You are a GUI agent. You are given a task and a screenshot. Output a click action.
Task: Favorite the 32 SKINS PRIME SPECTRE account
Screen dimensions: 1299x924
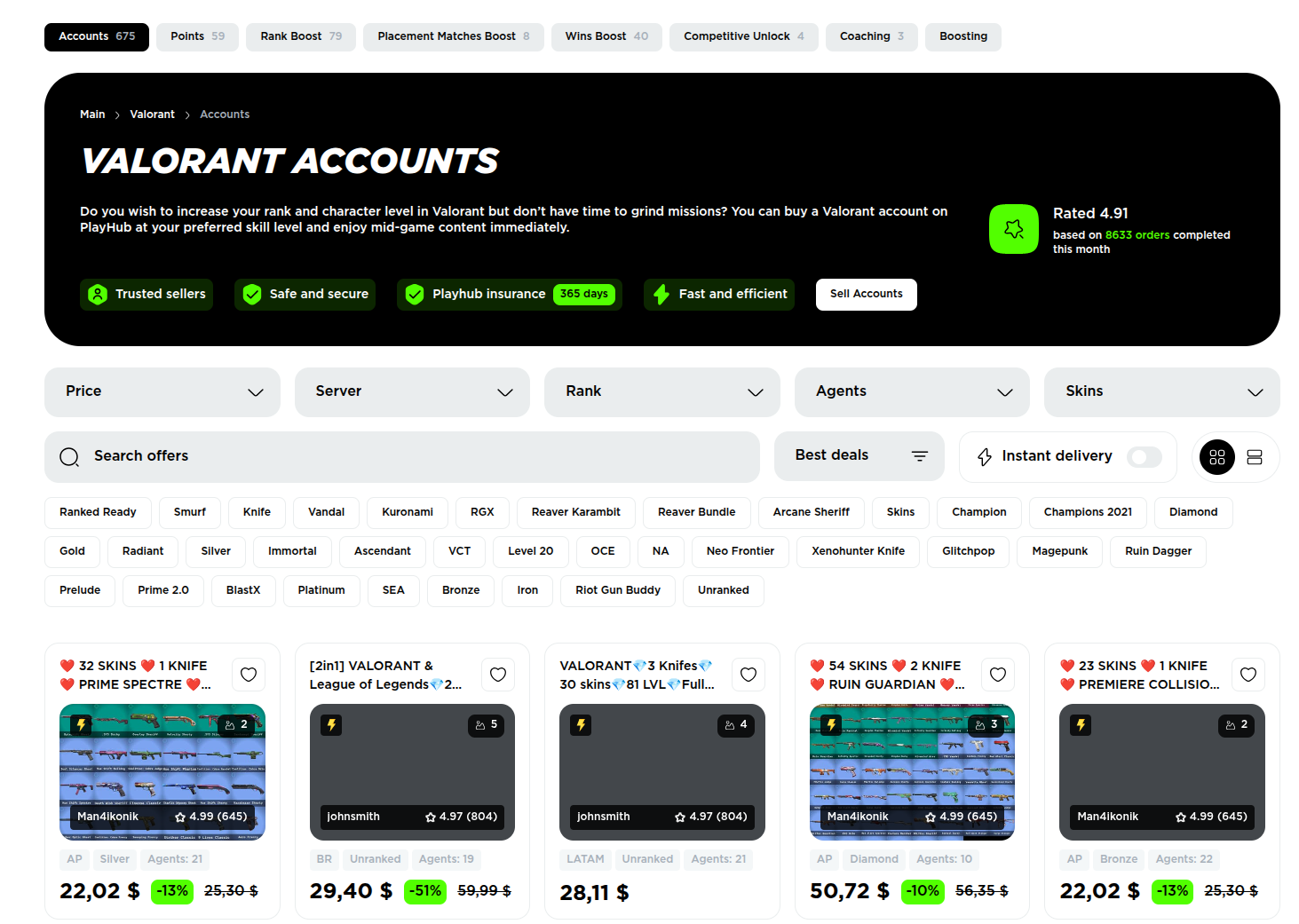[x=248, y=674]
